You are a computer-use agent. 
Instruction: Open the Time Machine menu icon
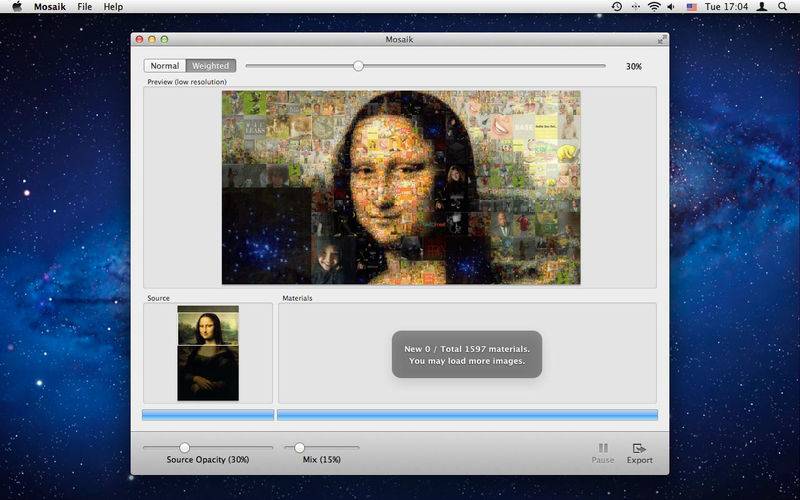point(617,7)
